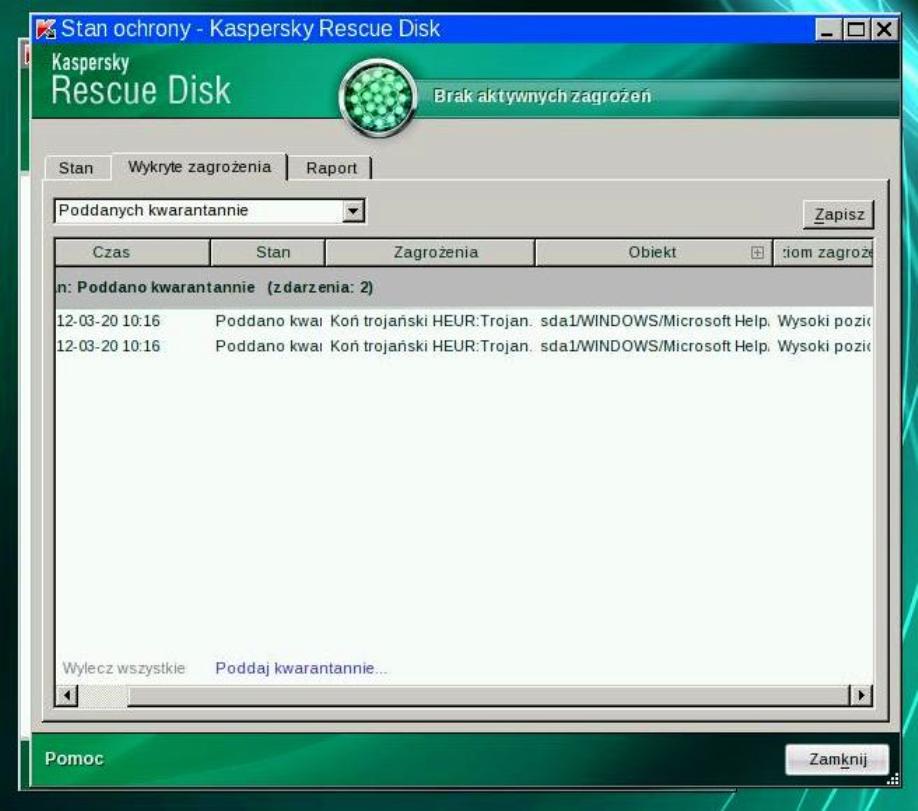Click the horizontal scrollbar left arrow

point(67,695)
